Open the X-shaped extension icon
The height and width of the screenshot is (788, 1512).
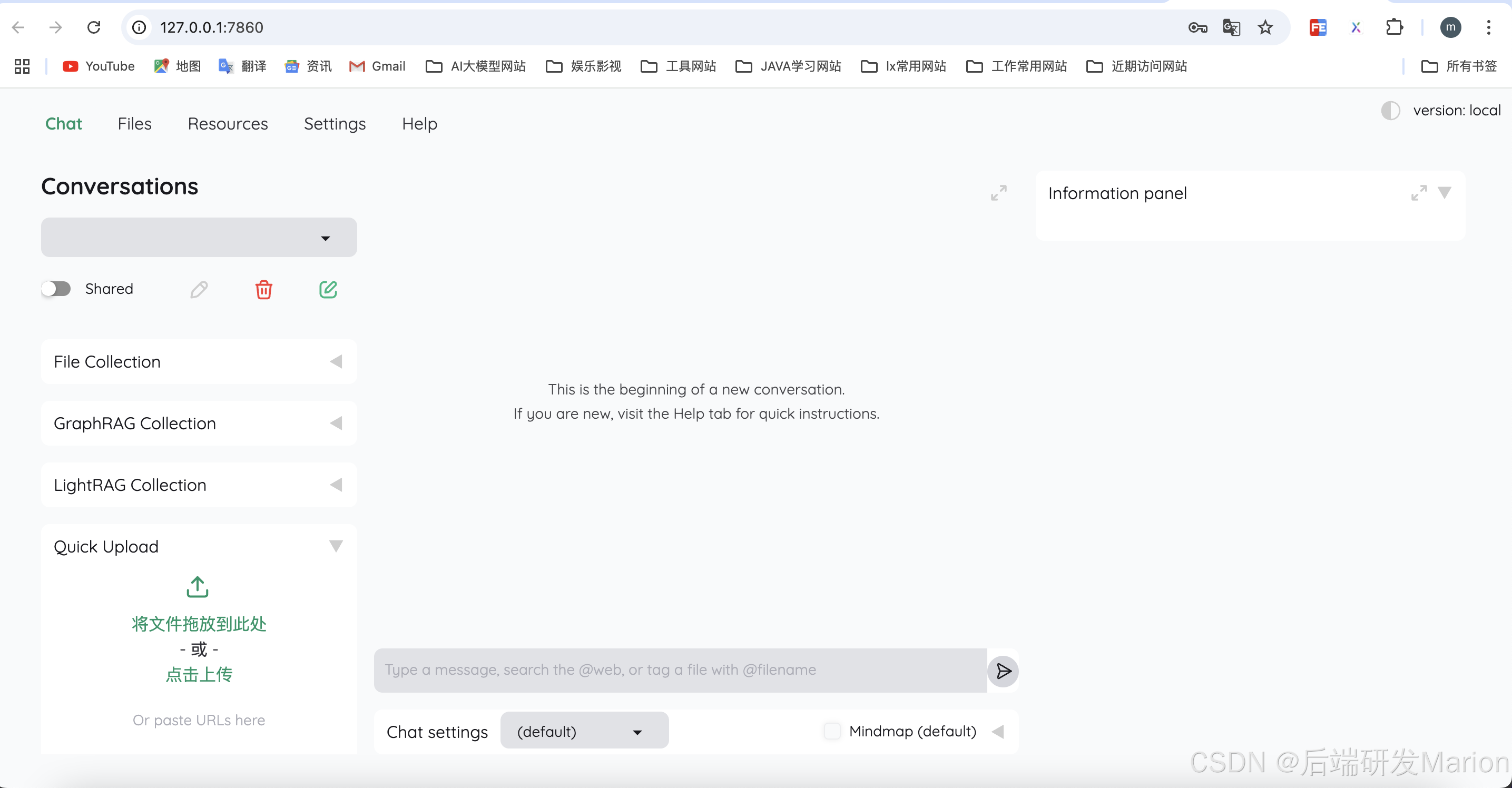pos(1356,27)
